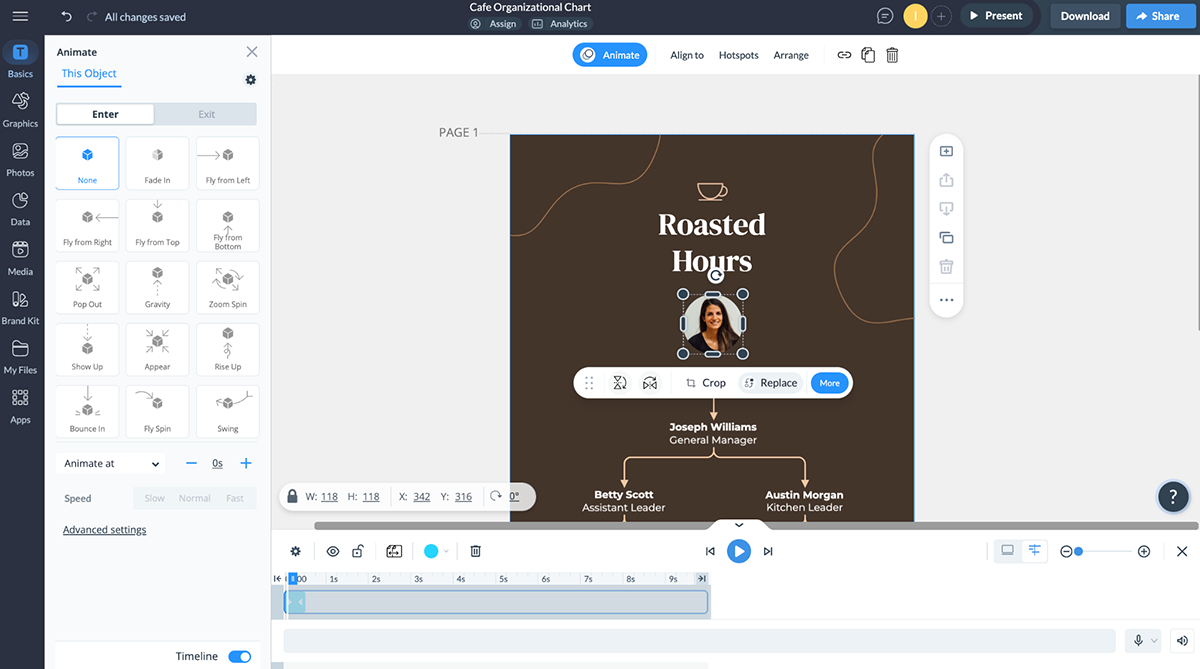1200x669 pixels.
Task: Toggle timeline object visibility eye icon
Action: 333,551
